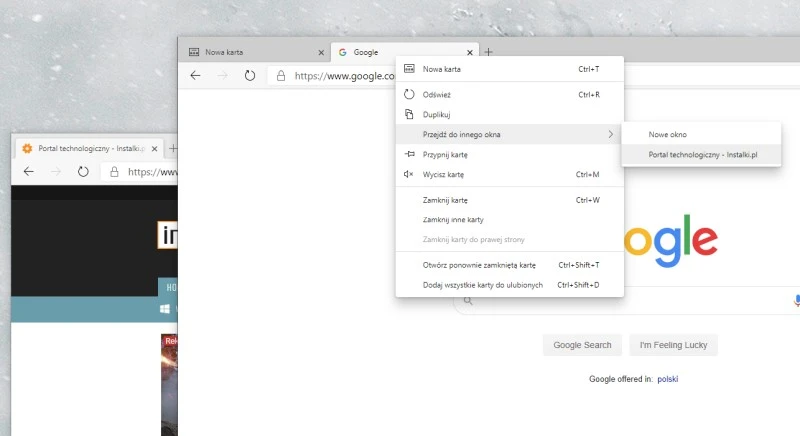Click refresh icon in Instalki.pl window

click(x=83, y=172)
